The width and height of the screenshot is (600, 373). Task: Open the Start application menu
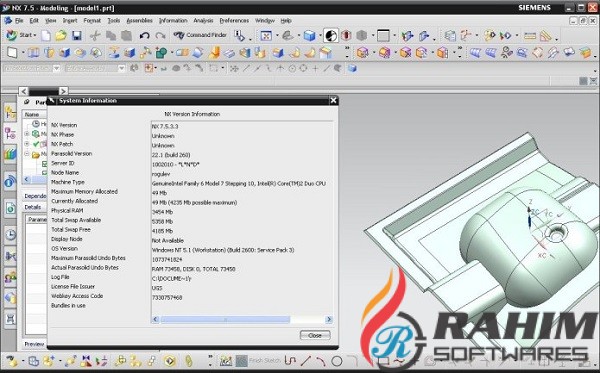21,35
